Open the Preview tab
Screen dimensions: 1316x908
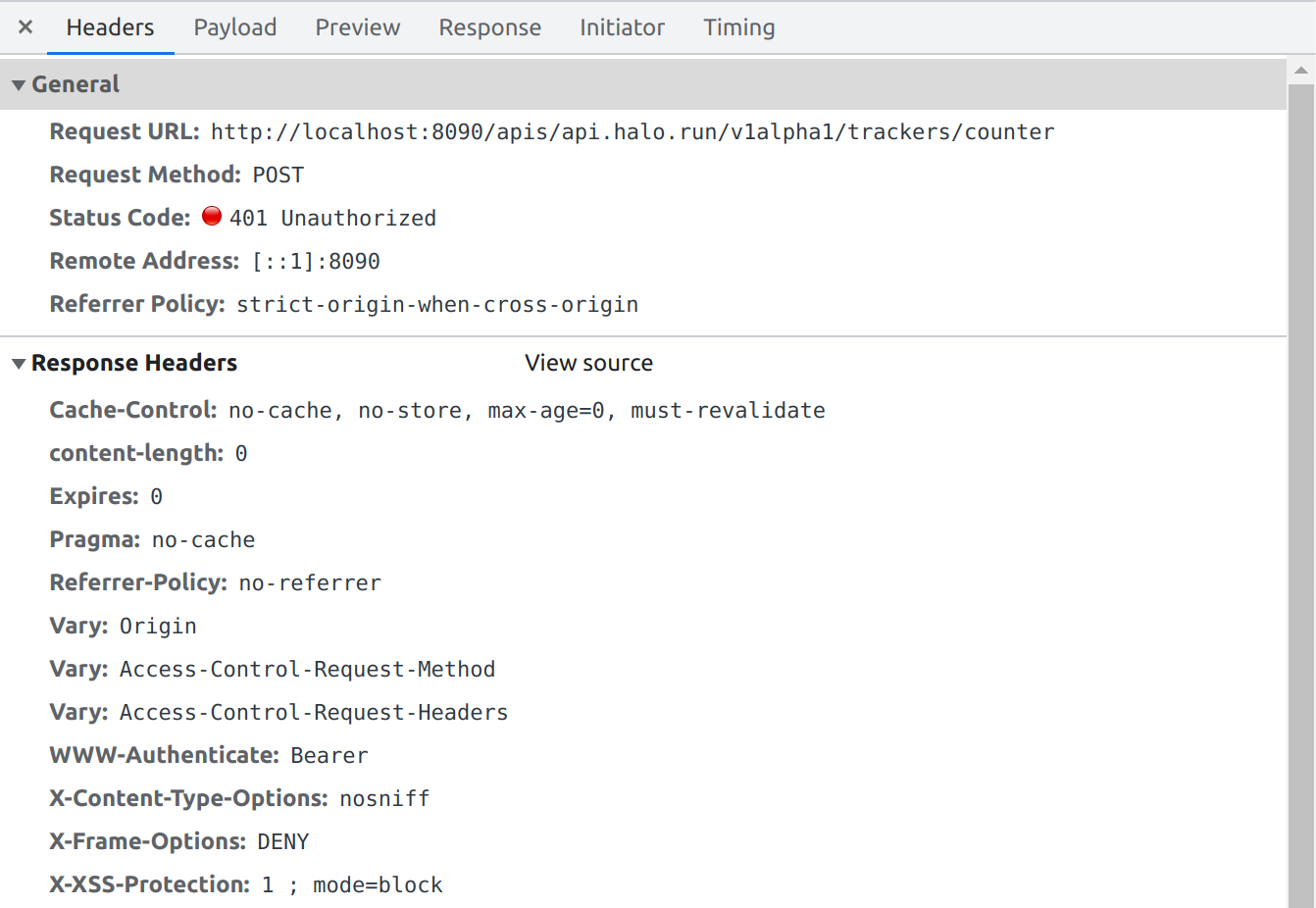tap(357, 27)
